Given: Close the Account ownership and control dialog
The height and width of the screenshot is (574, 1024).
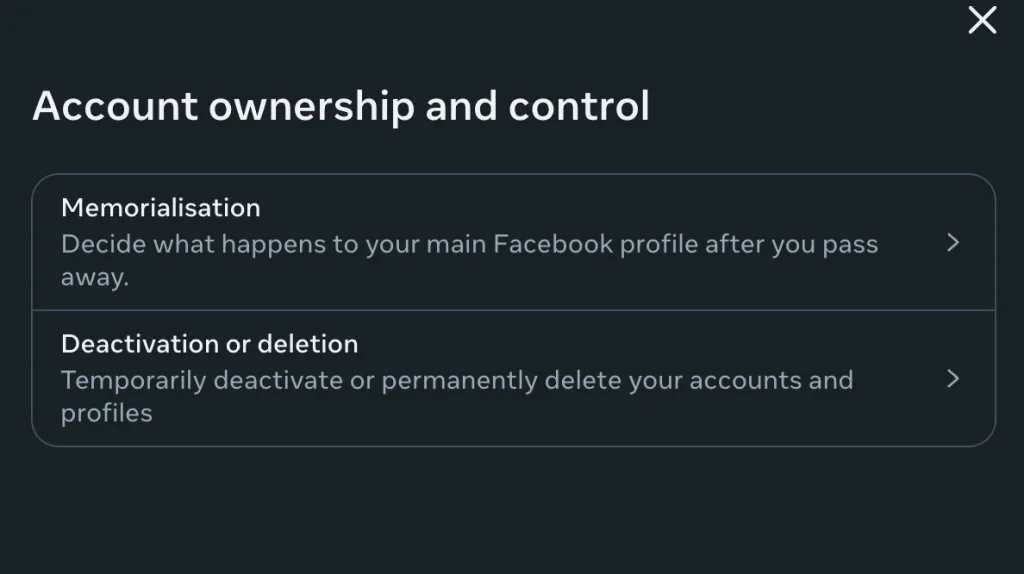Looking at the screenshot, I should tap(982, 20).
